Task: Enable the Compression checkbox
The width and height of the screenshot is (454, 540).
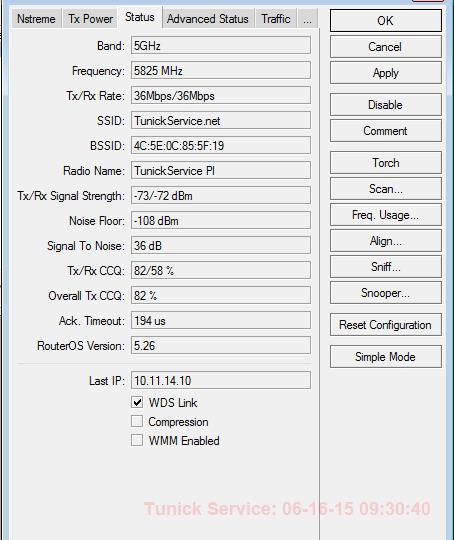Action: (137, 421)
